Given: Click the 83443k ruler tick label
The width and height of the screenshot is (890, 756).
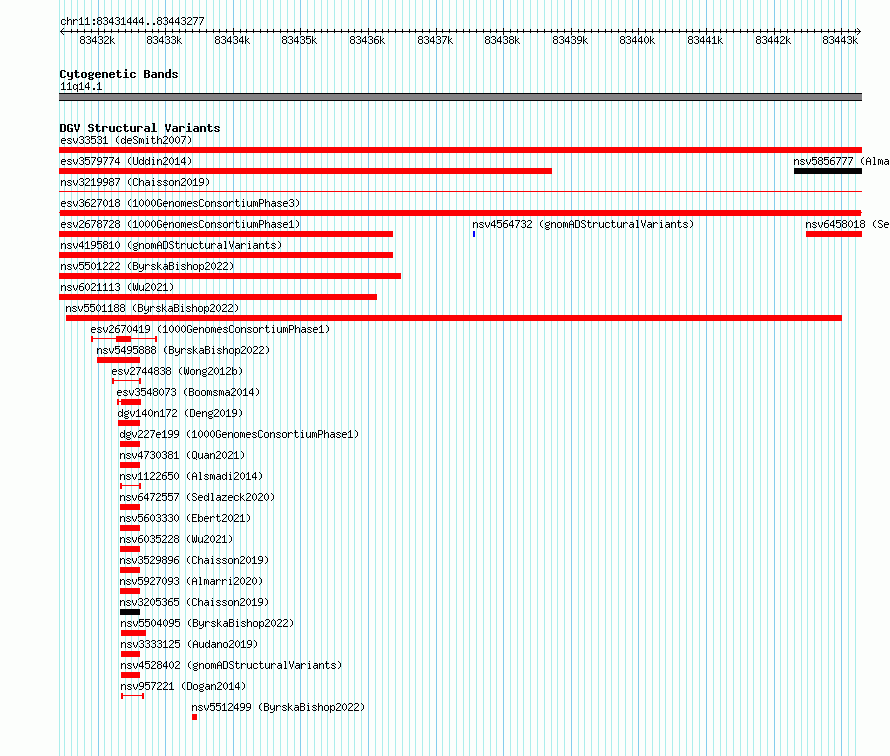Looking at the screenshot, I should [x=839, y=40].
